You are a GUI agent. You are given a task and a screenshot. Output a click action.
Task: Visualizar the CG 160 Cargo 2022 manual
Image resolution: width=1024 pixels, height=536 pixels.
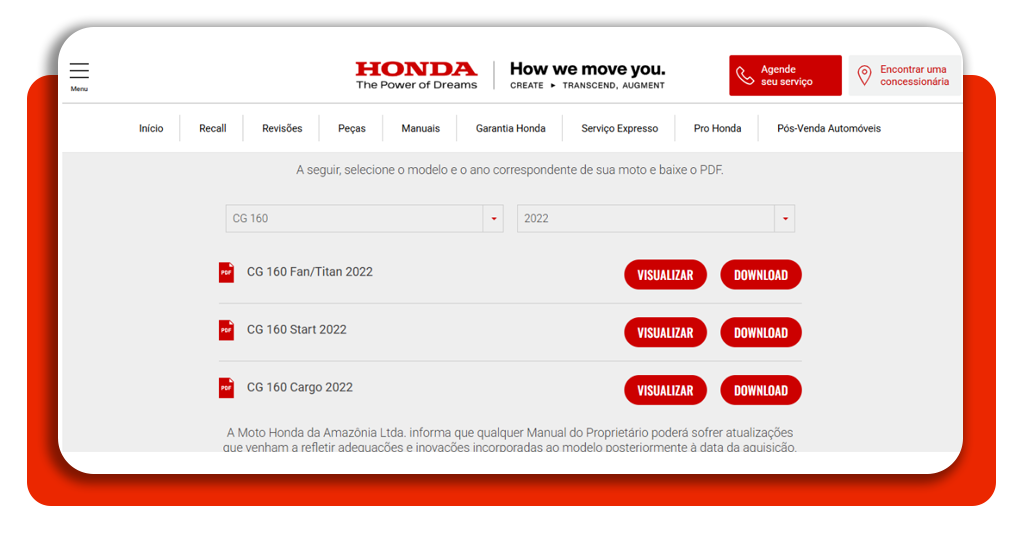click(x=665, y=390)
